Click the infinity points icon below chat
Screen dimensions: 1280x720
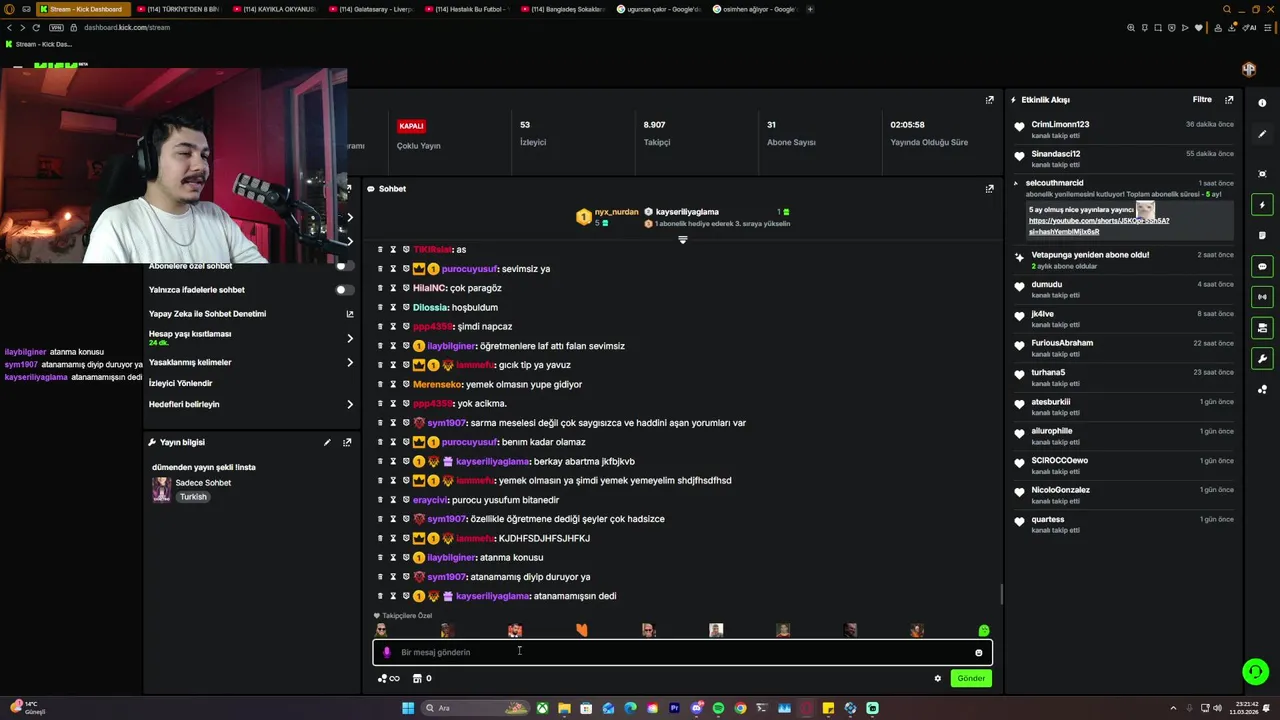click(x=388, y=678)
